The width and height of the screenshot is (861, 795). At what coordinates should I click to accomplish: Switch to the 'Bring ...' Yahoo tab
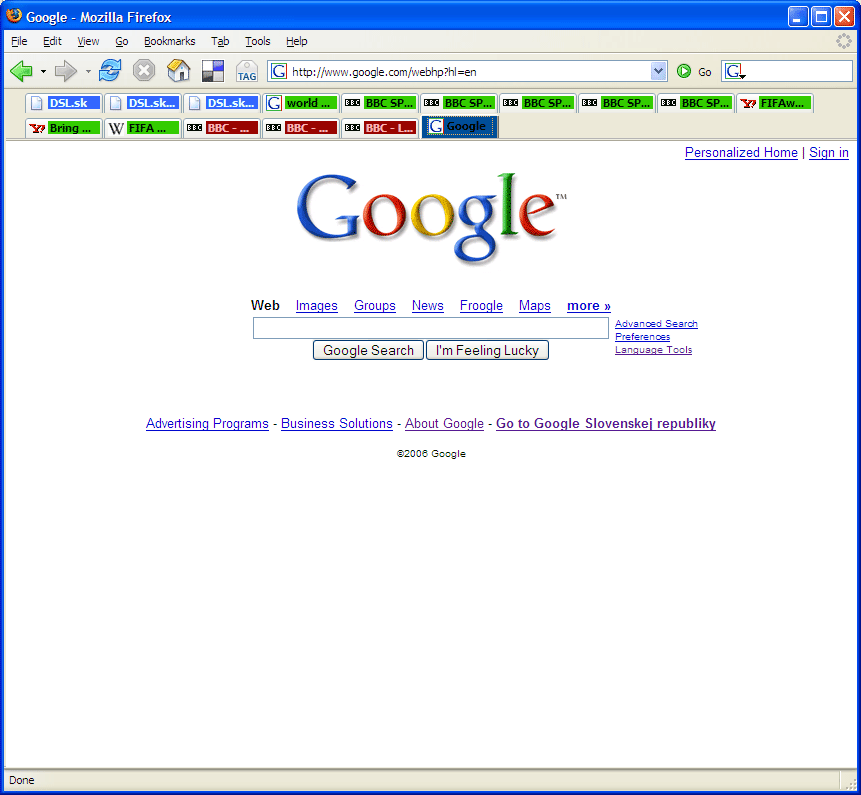click(64, 128)
